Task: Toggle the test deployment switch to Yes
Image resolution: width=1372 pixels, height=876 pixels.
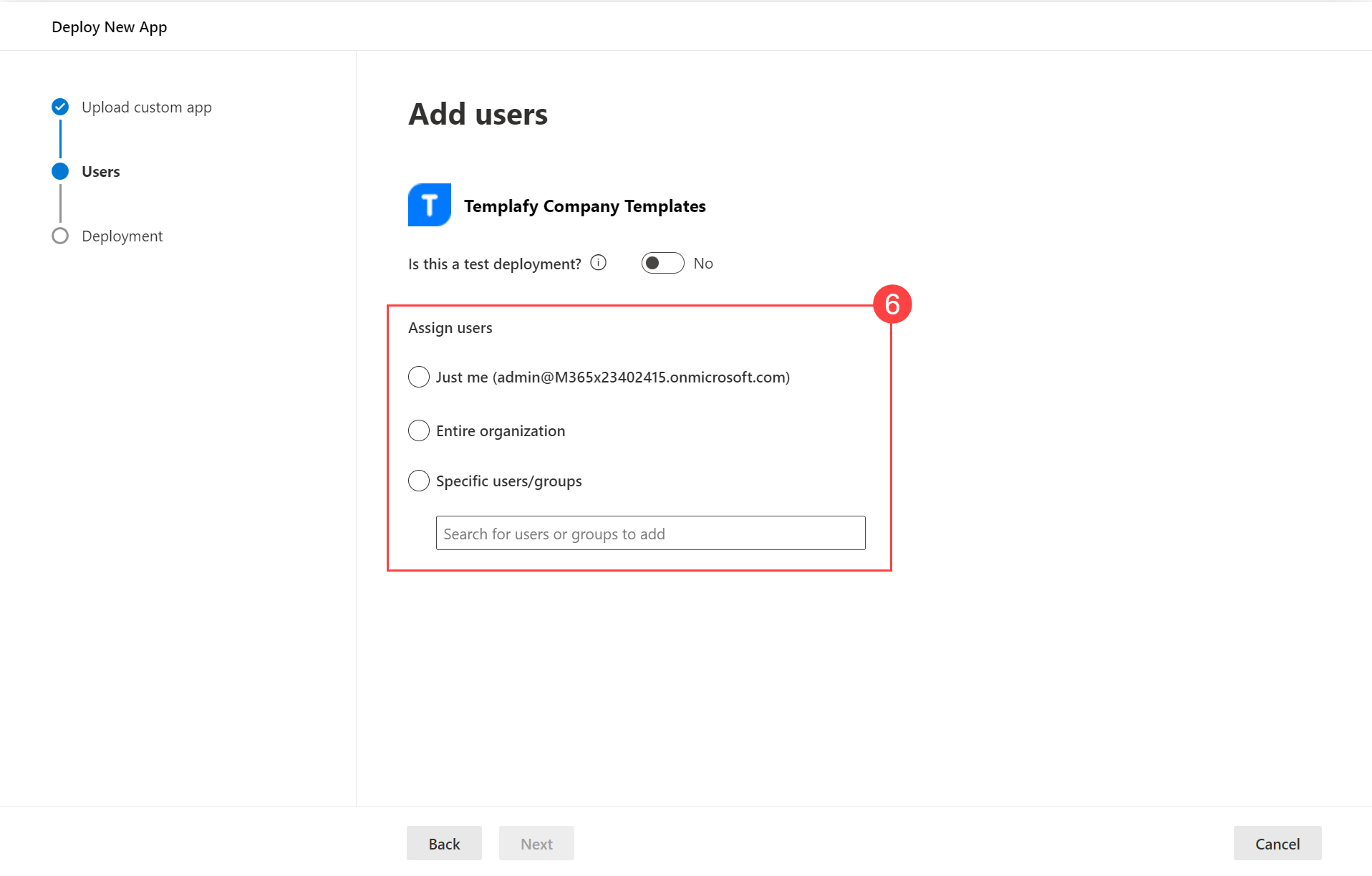Action: click(x=662, y=263)
